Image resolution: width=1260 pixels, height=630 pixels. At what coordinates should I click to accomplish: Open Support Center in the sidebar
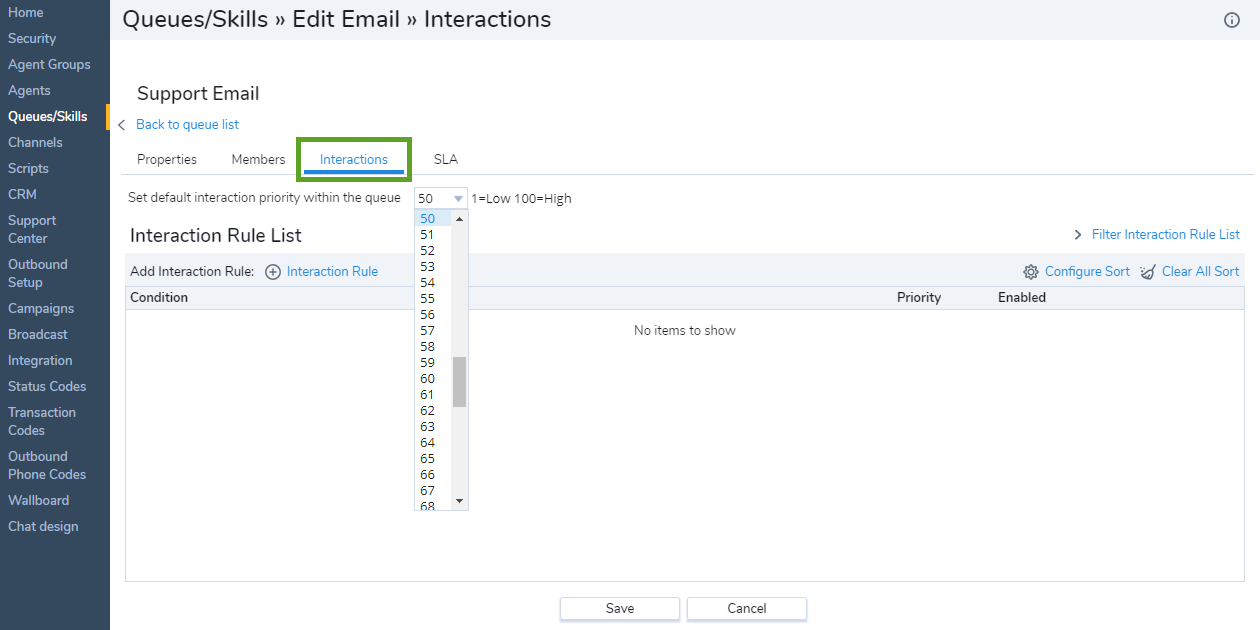32,229
